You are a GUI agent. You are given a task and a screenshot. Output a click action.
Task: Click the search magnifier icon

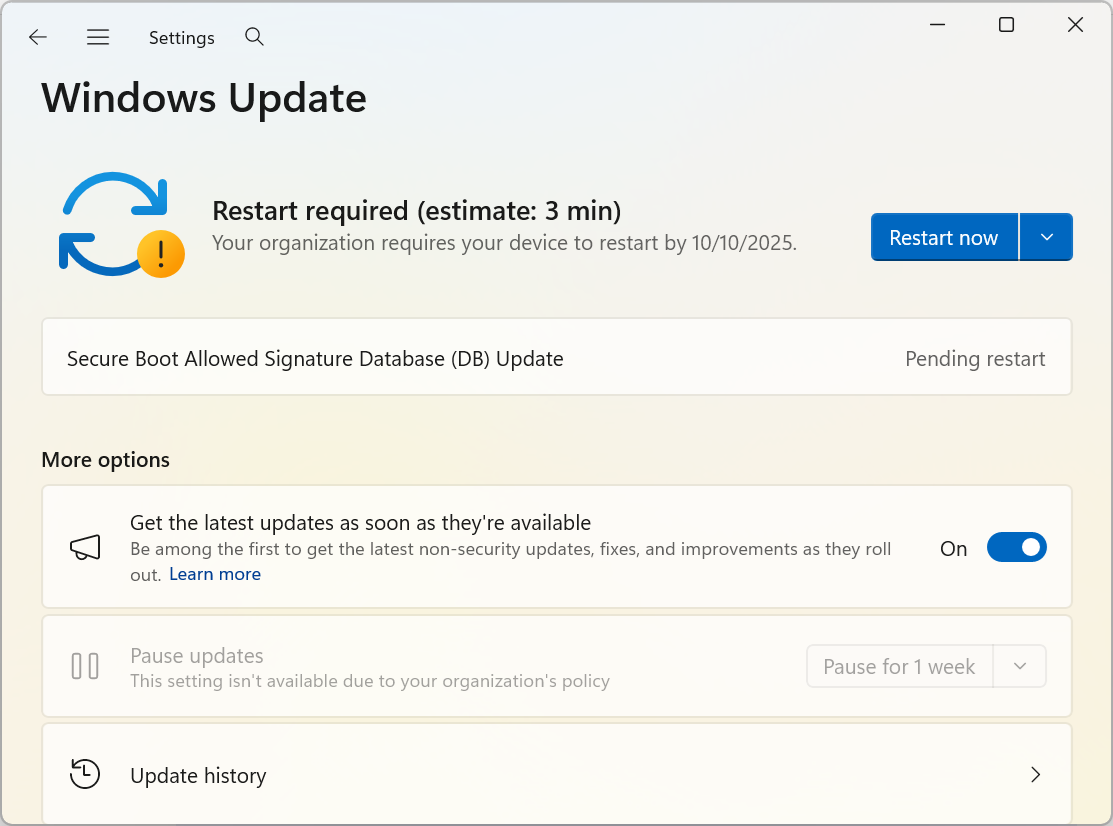(255, 37)
